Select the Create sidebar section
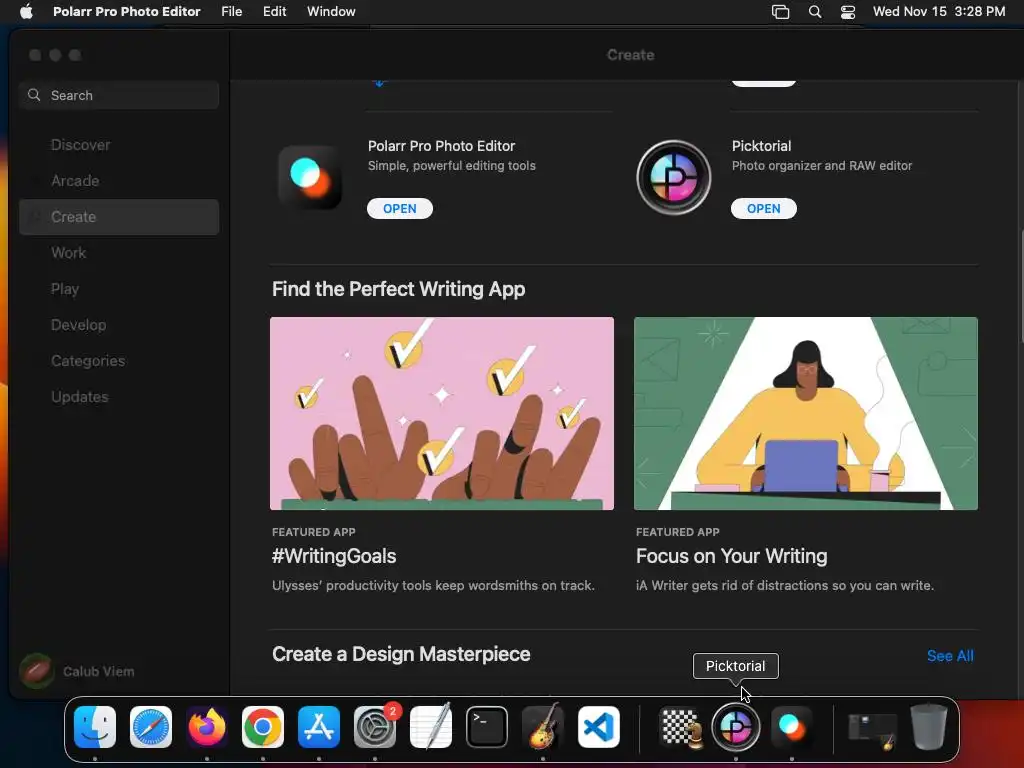 tap(119, 217)
